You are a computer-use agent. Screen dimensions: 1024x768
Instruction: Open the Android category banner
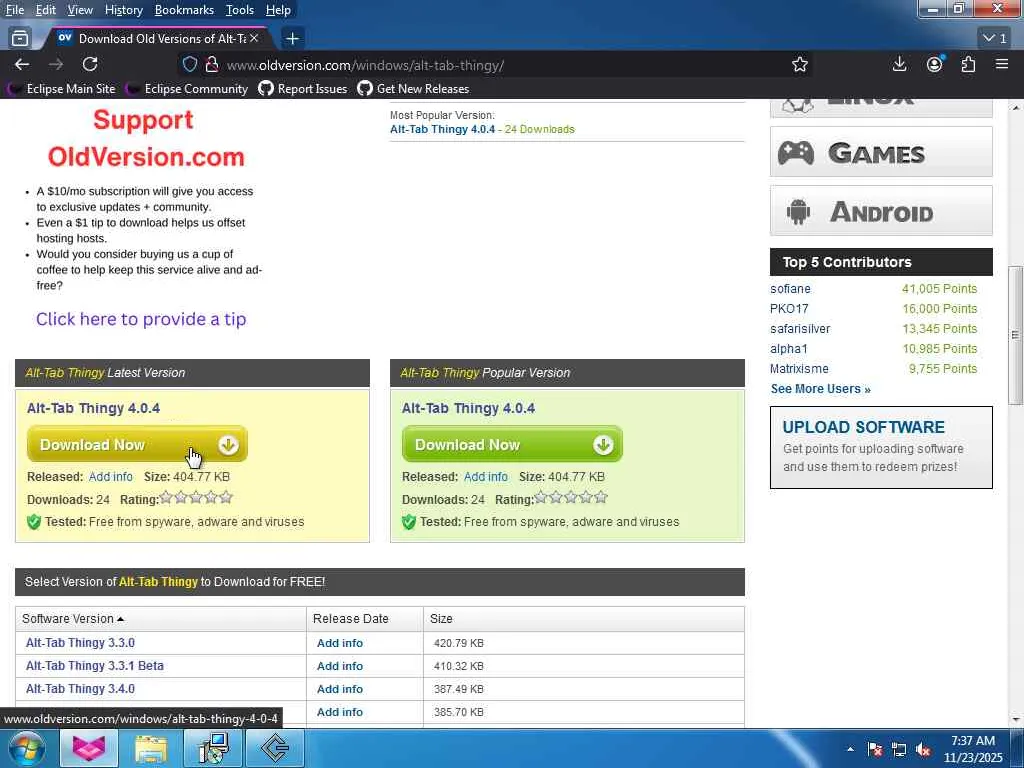881,211
